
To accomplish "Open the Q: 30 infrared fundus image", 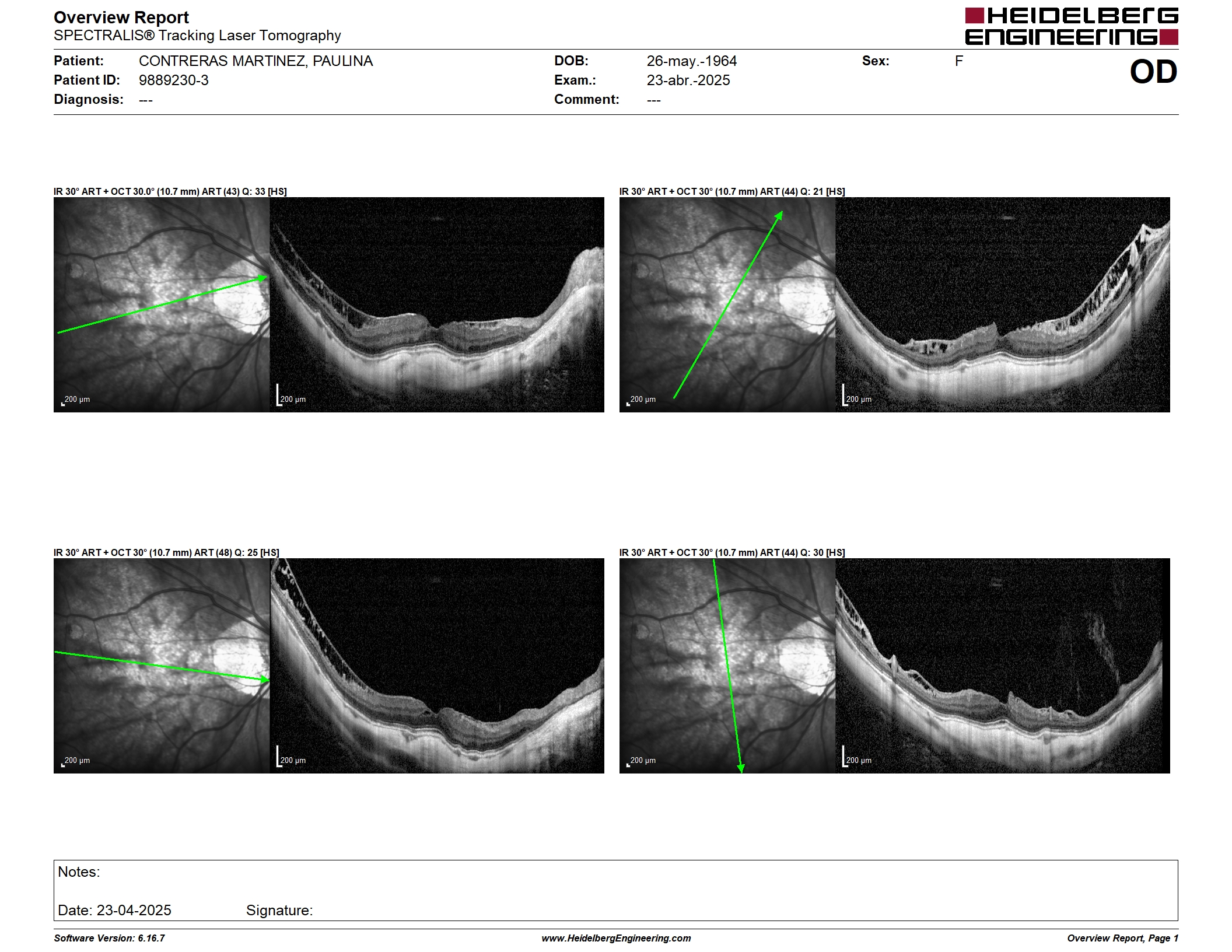I will [x=727, y=666].
